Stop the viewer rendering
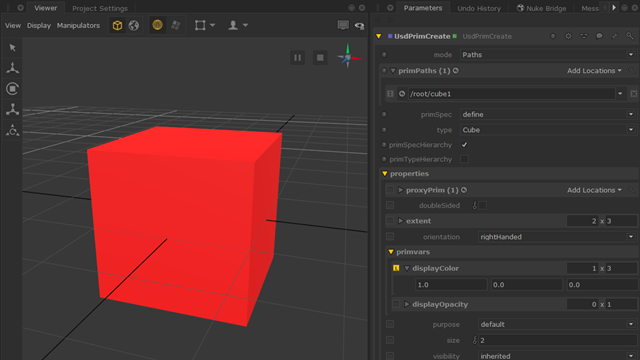The height and width of the screenshot is (360, 640). coord(320,58)
